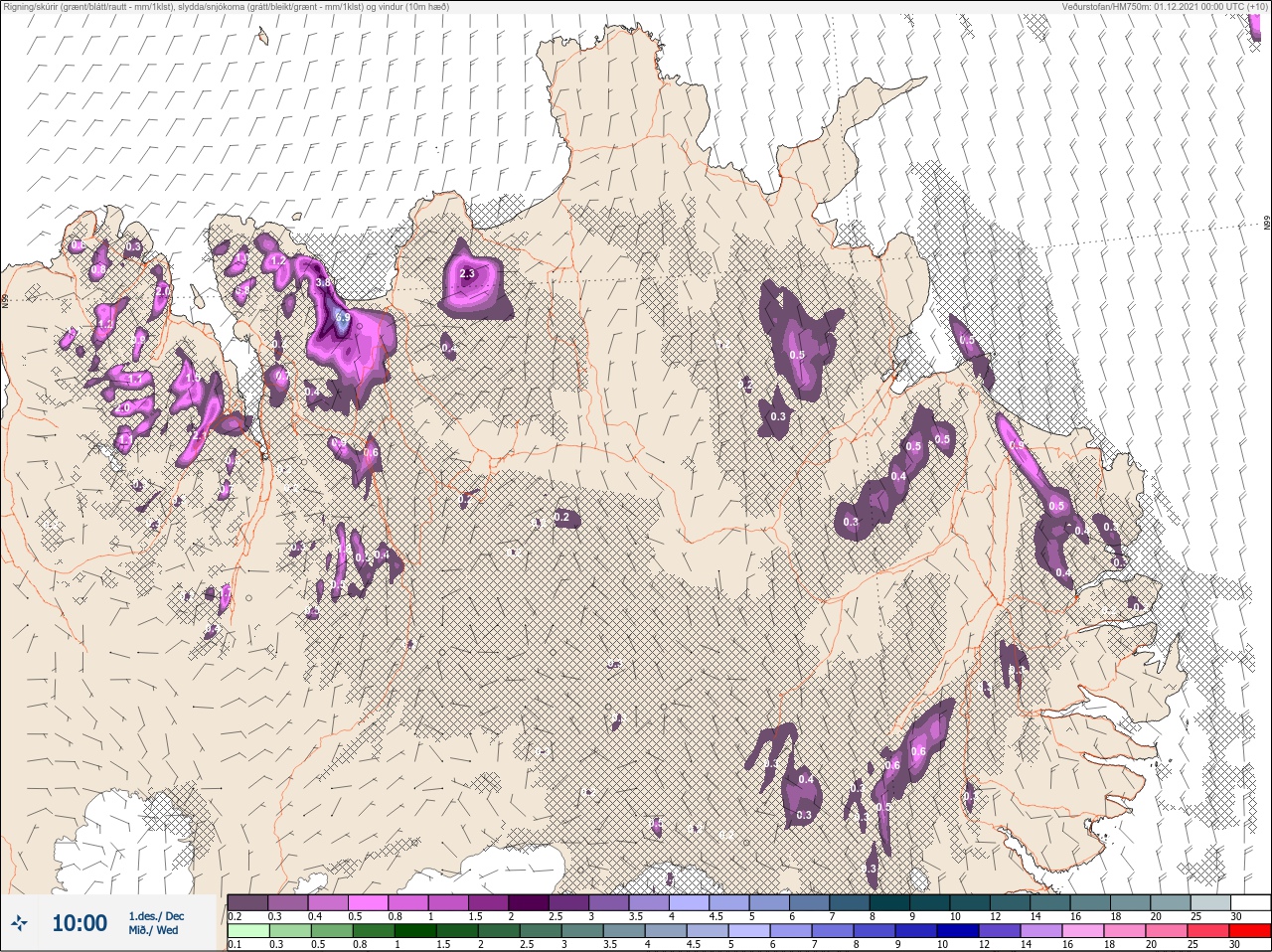Viewport: 1272px width, 952px height.
Task: Pick the darkest green swatch between 1 and 1.5
Action: (413, 932)
